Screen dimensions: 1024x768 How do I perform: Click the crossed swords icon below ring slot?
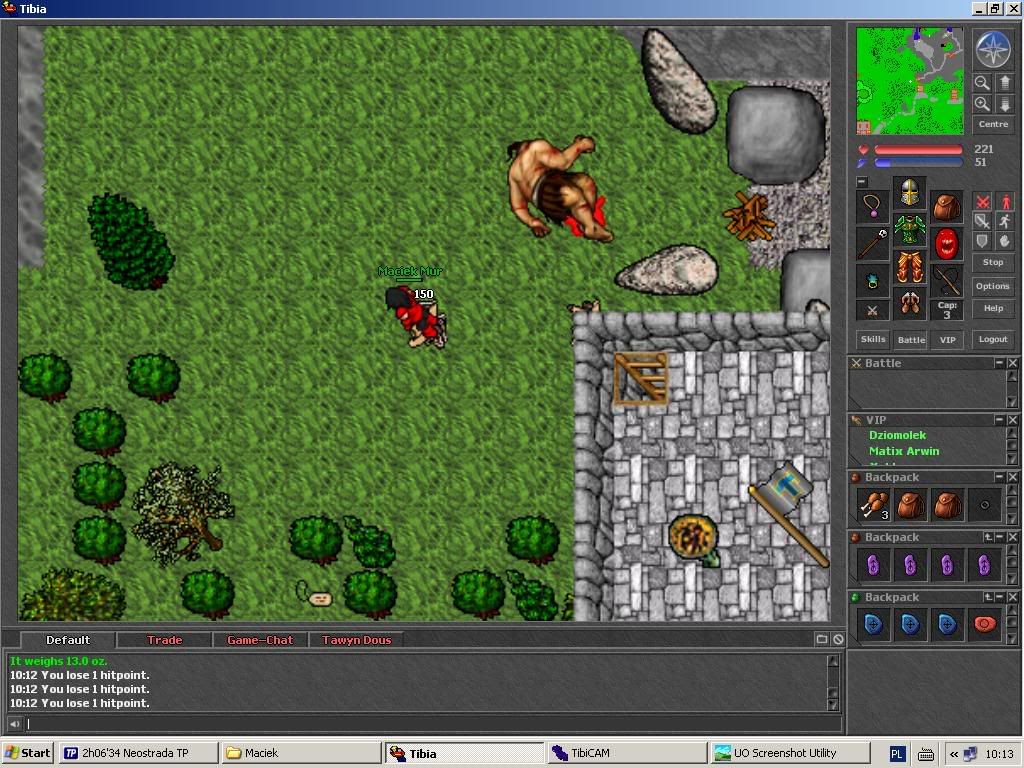pyautogui.click(x=872, y=311)
